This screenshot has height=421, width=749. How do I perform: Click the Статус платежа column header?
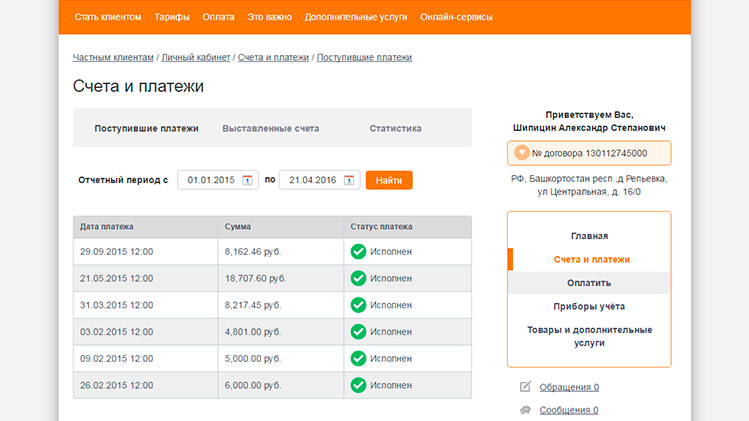click(x=407, y=227)
